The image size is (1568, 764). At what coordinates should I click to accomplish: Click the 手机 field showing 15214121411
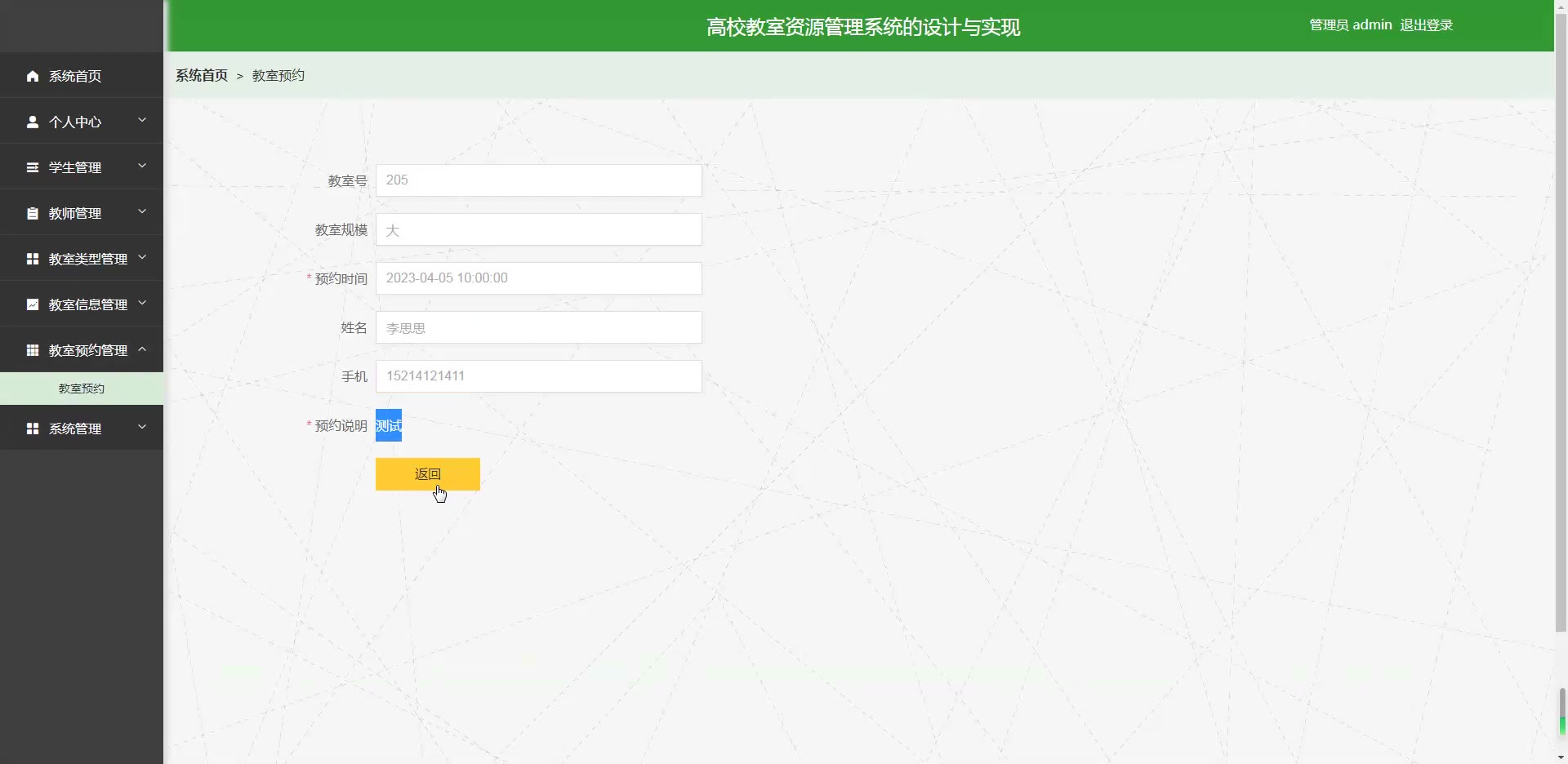pos(539,376)
